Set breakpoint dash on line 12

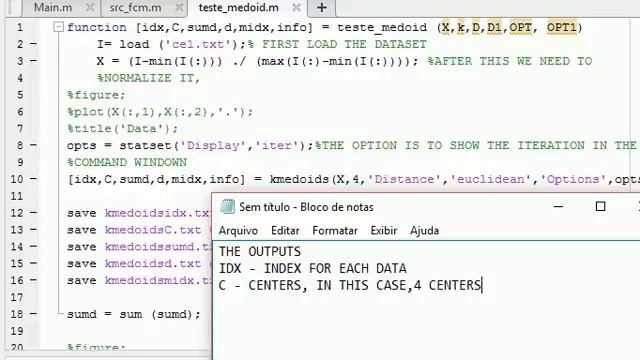(33, 212)
